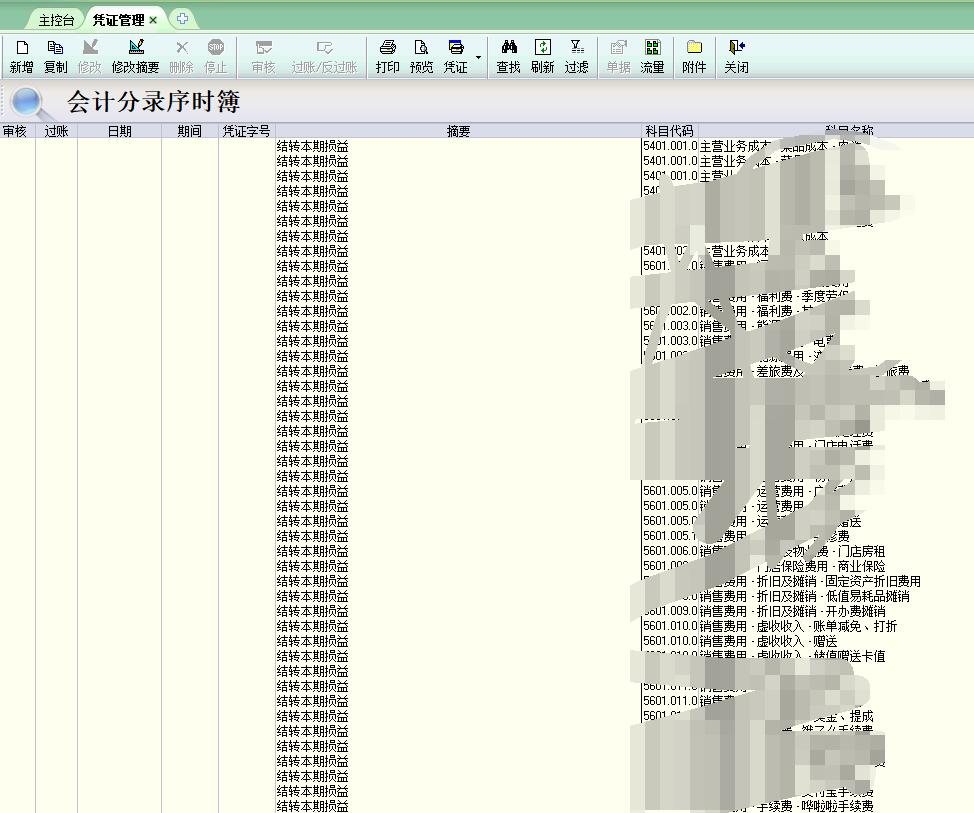This screenshot has height=813, width=974.
Task: Select the row ending 哗啦啦手续费
Action: click(x=815, y=806)
